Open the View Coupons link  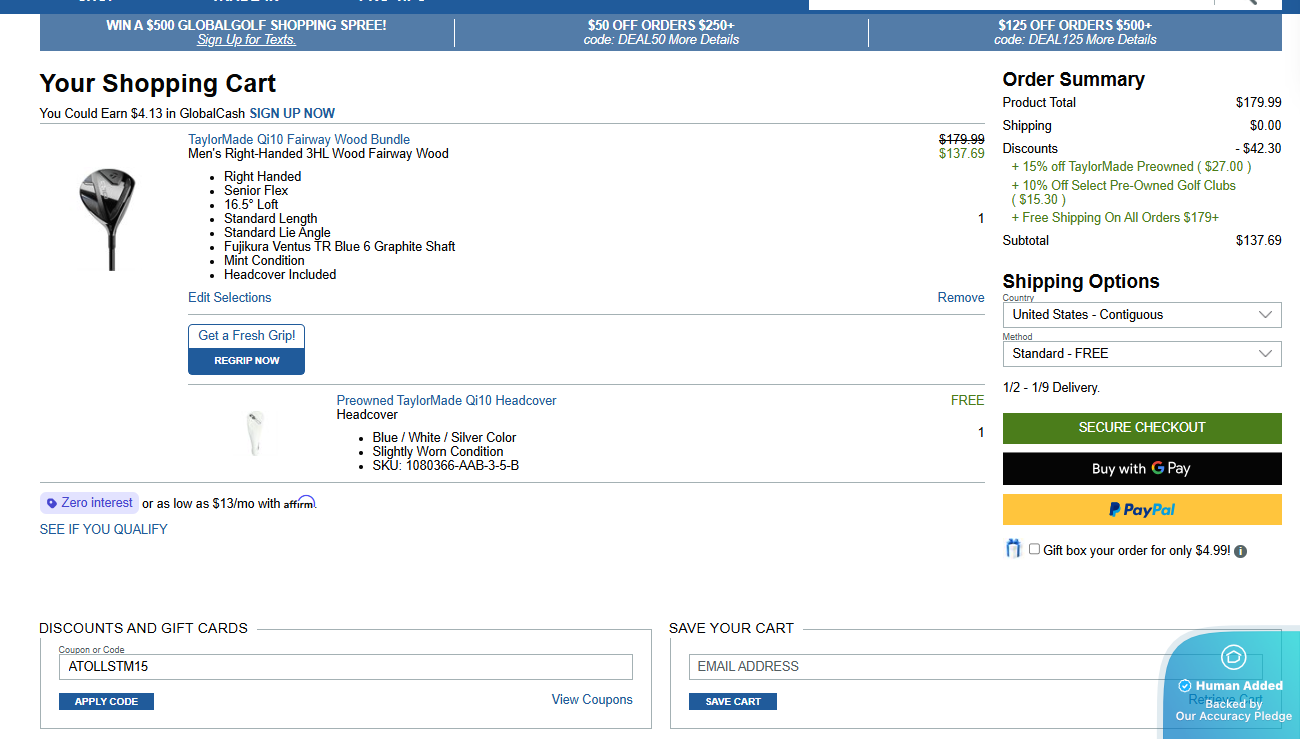[592, 699]
